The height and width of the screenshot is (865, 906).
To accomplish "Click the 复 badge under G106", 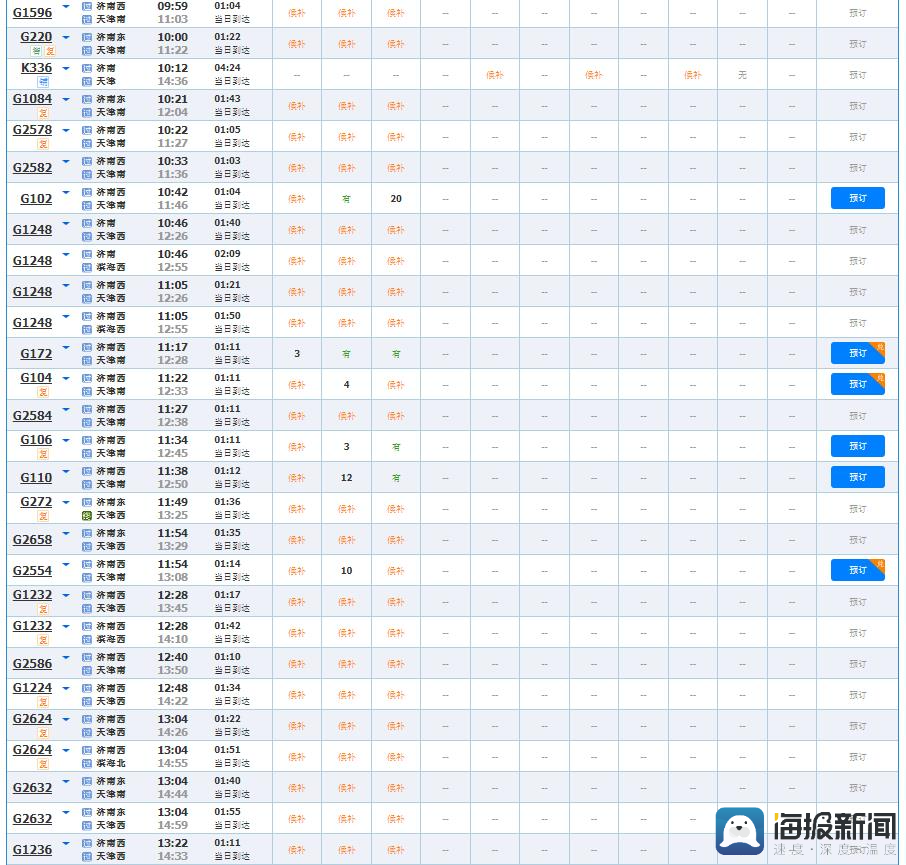I will (43, 454).
